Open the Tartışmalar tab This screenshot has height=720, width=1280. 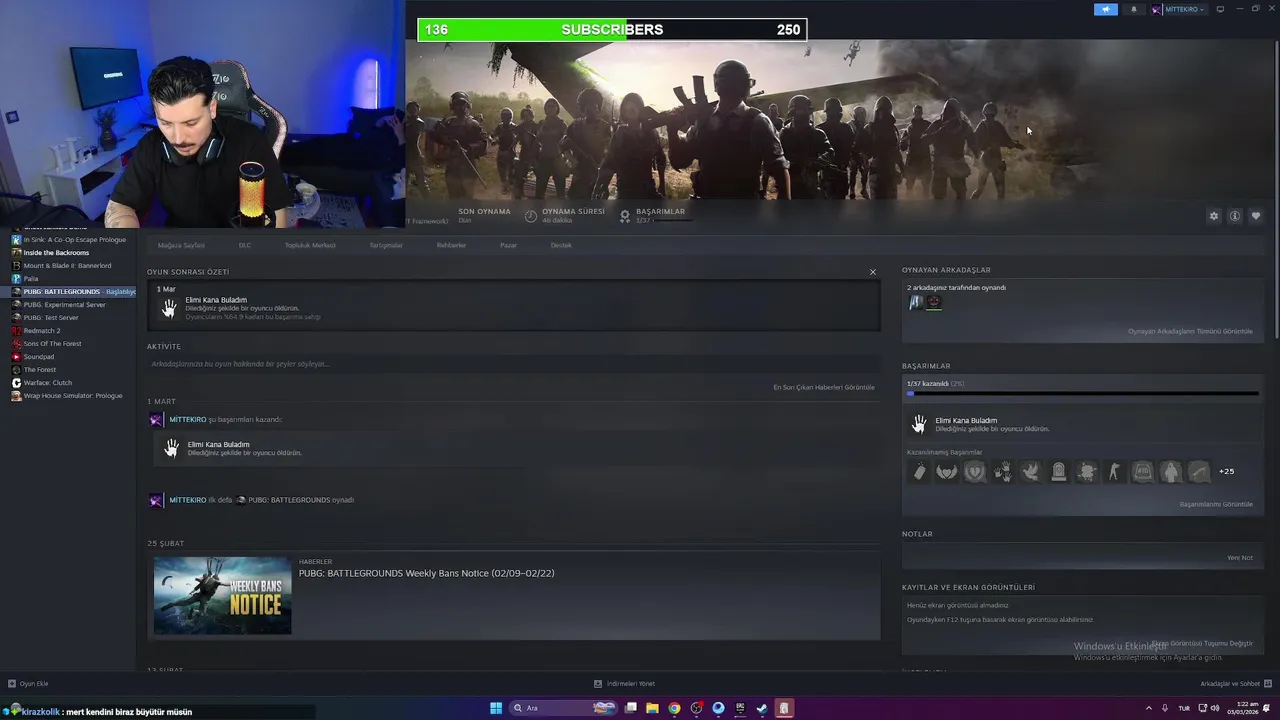386,245
